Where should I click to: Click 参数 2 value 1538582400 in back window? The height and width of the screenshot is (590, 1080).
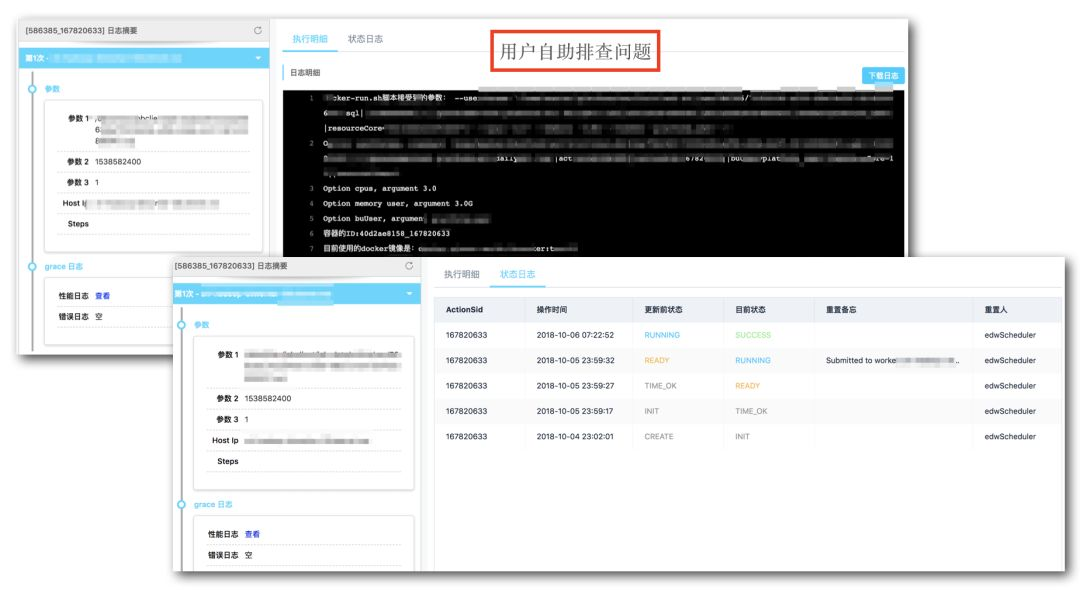pyautogui.click(x=118, y=162)
